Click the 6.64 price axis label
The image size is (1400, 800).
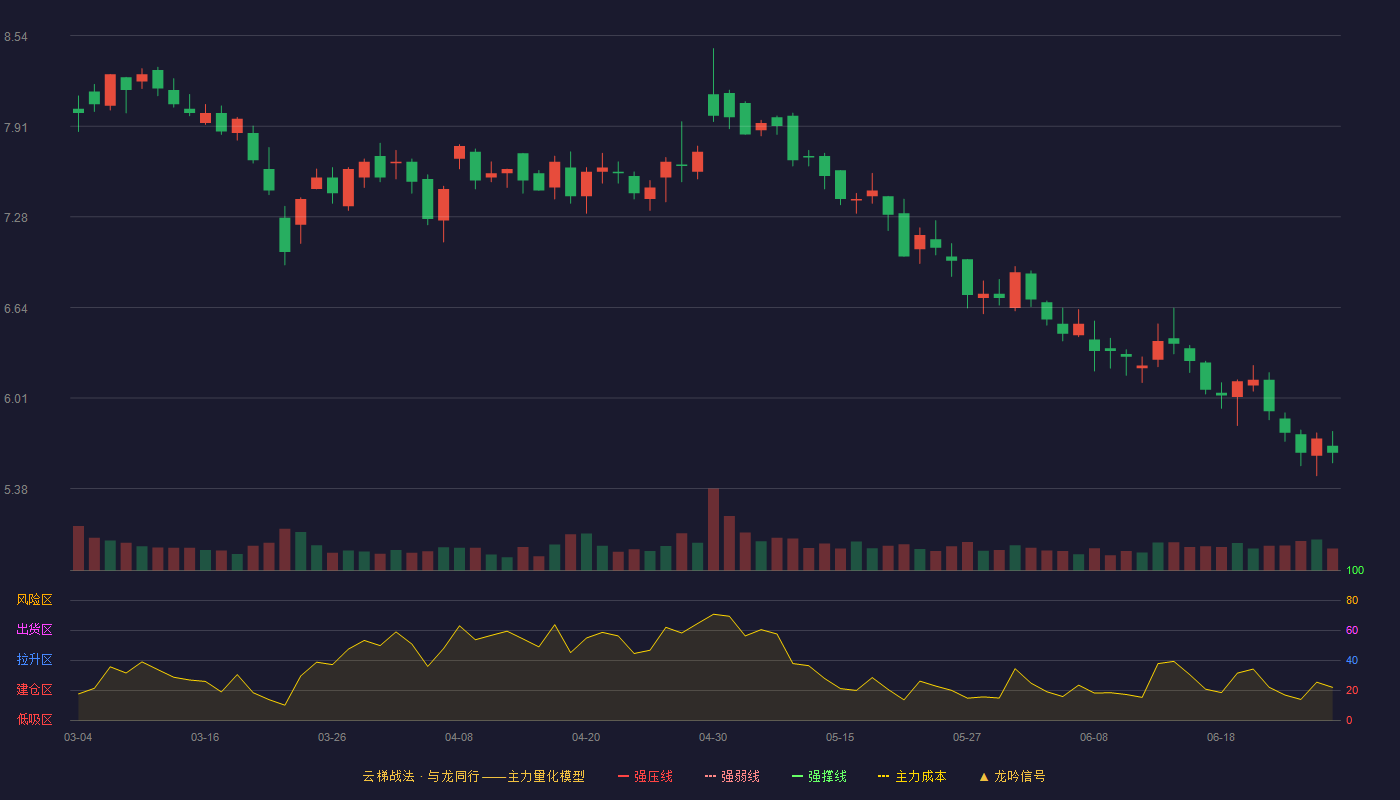click(x=15, y=309)
